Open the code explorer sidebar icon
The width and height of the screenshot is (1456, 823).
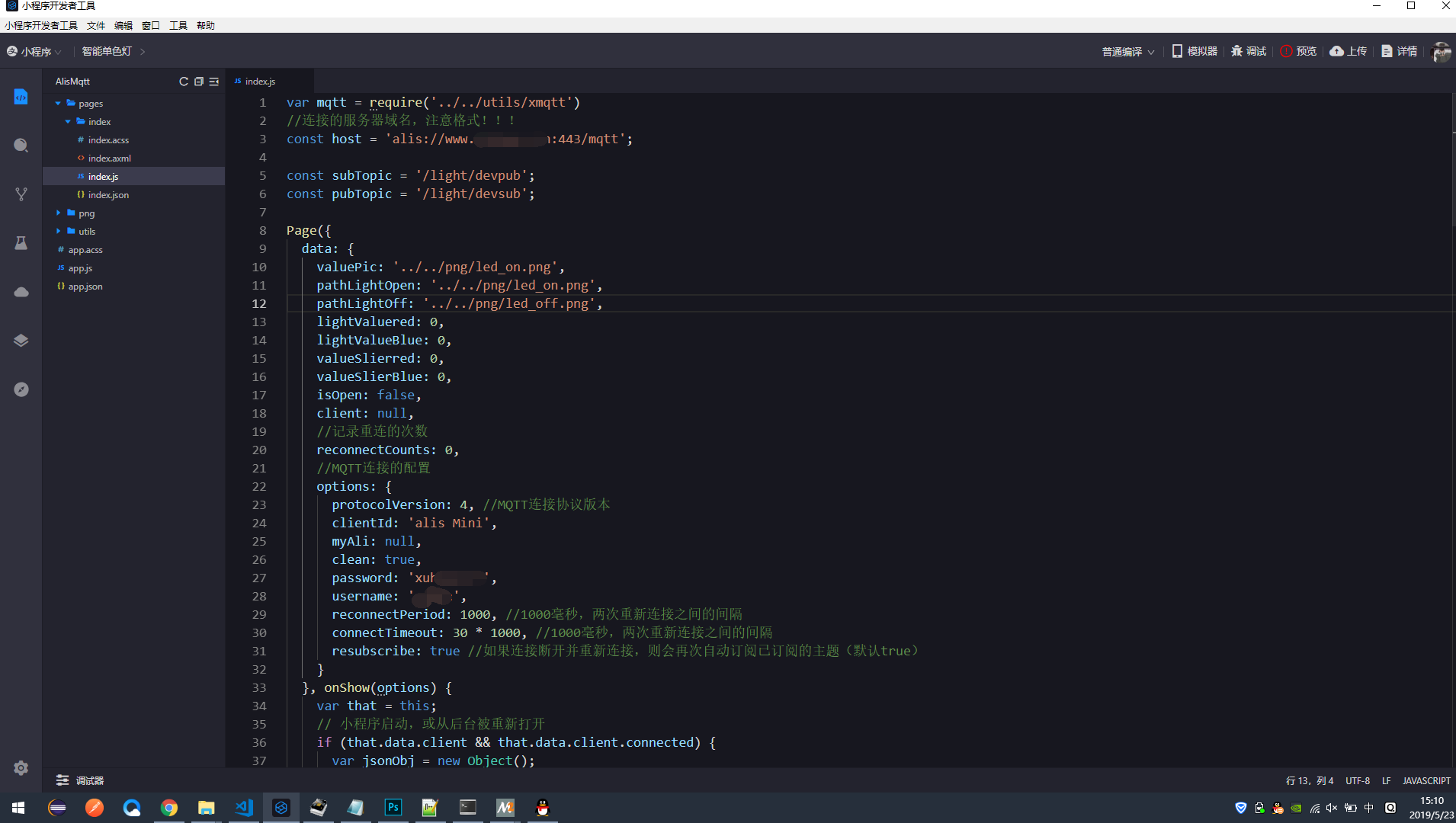21,97
